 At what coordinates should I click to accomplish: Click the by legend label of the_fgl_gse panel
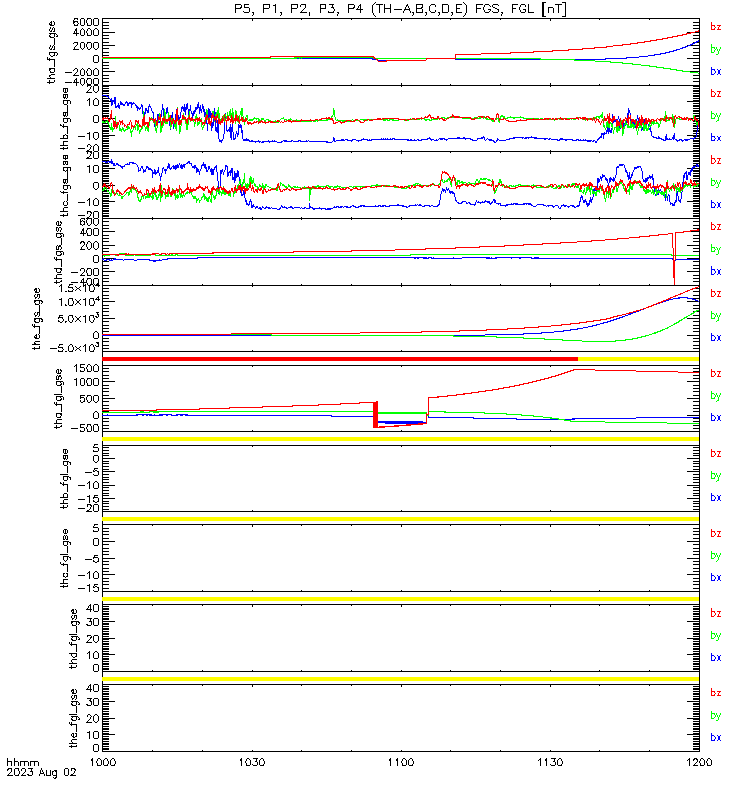pyautogui.click(x=716, y=716)
